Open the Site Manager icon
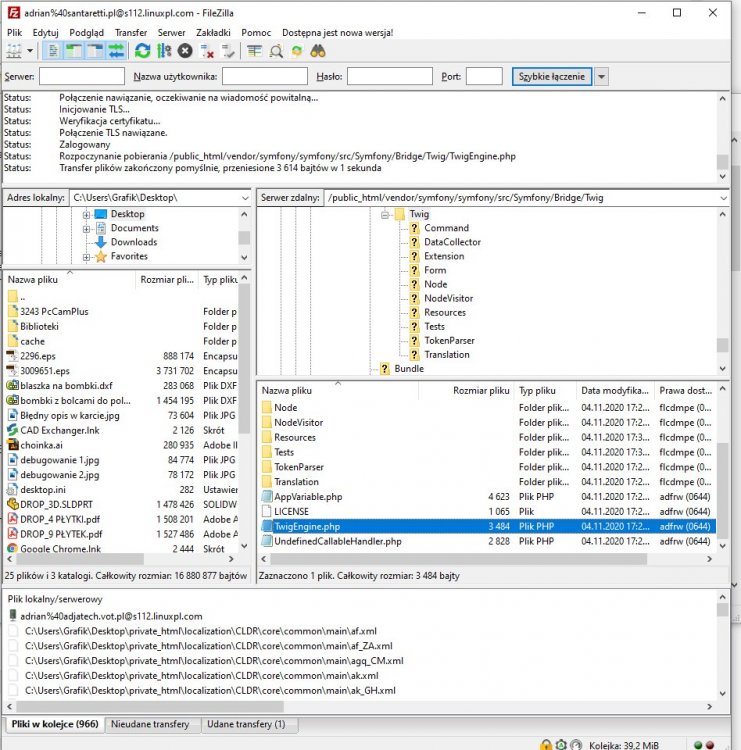 (14, 51)
